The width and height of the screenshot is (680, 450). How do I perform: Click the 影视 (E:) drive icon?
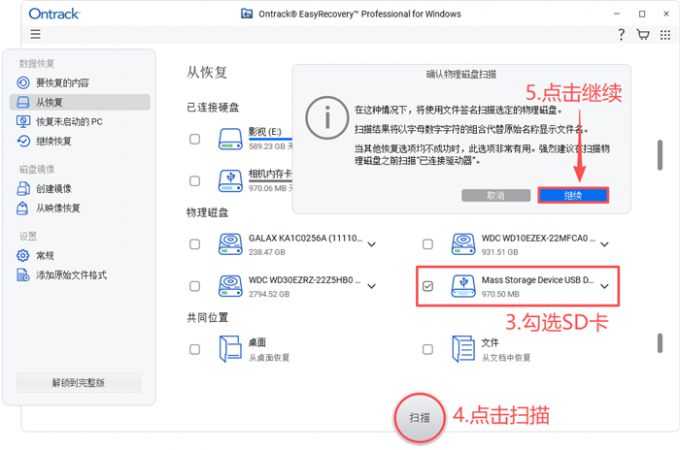[x=230, y=139]
